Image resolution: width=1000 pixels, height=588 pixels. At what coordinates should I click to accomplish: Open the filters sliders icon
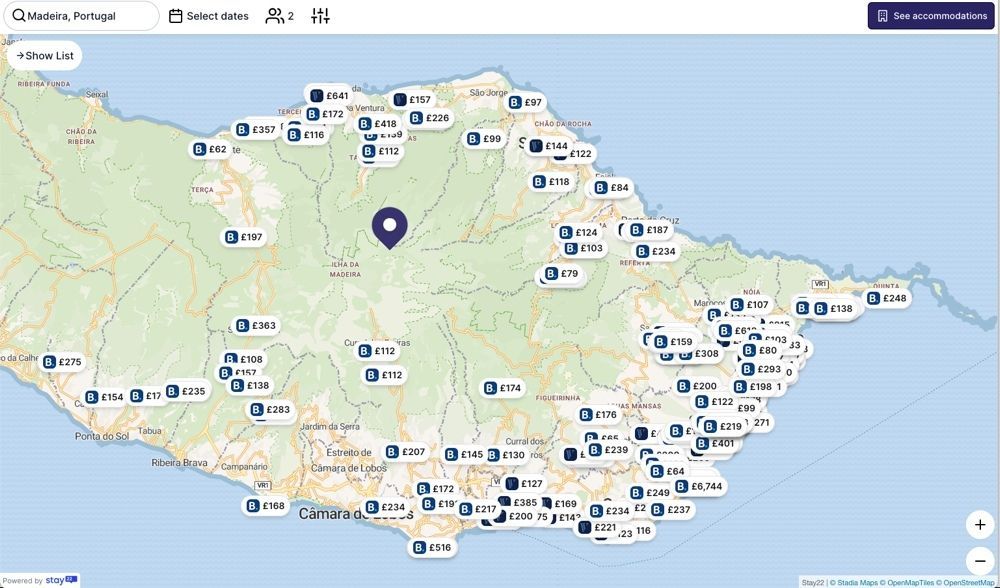[x=320, y=16]
